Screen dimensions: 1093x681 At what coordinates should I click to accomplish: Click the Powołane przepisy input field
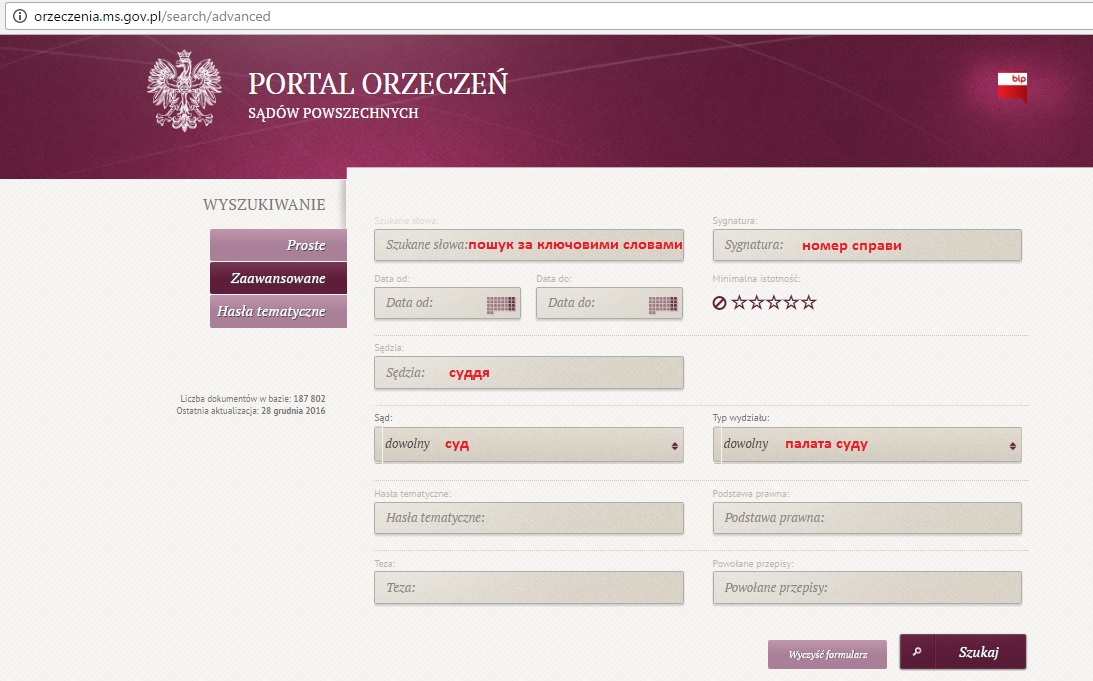coord(867,588)
